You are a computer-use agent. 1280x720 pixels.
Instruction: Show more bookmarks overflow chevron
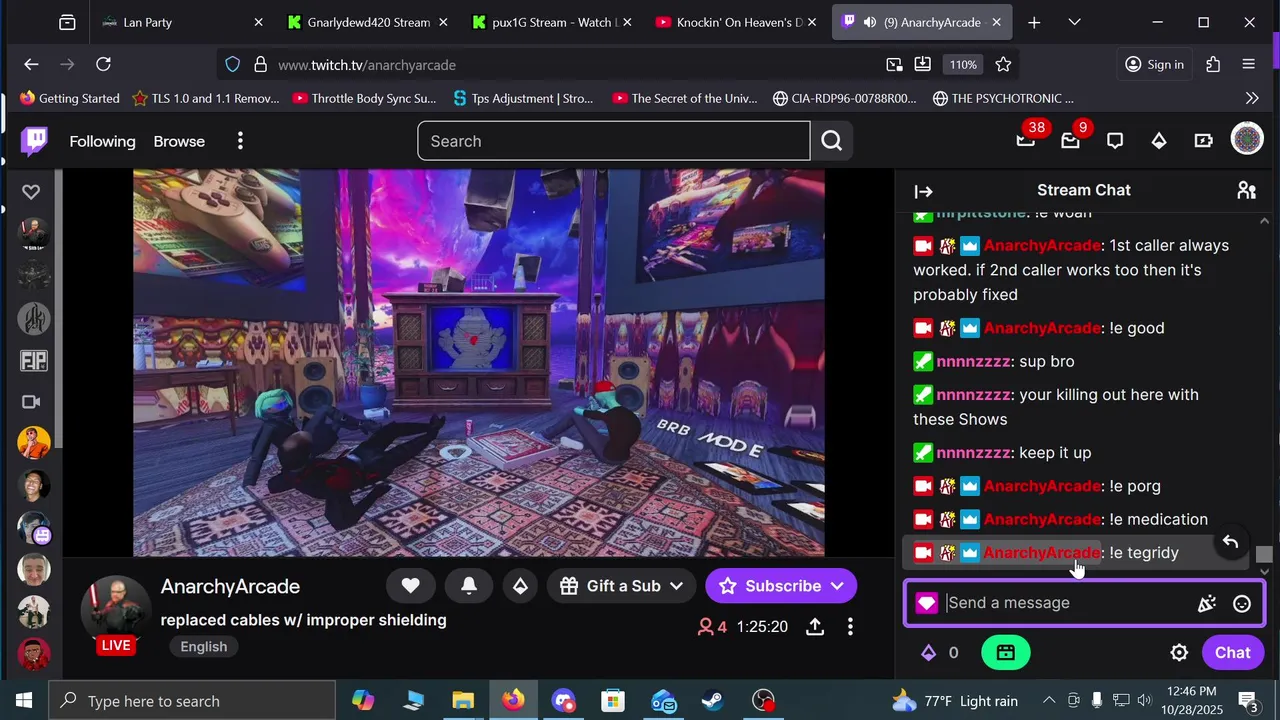1252,98
